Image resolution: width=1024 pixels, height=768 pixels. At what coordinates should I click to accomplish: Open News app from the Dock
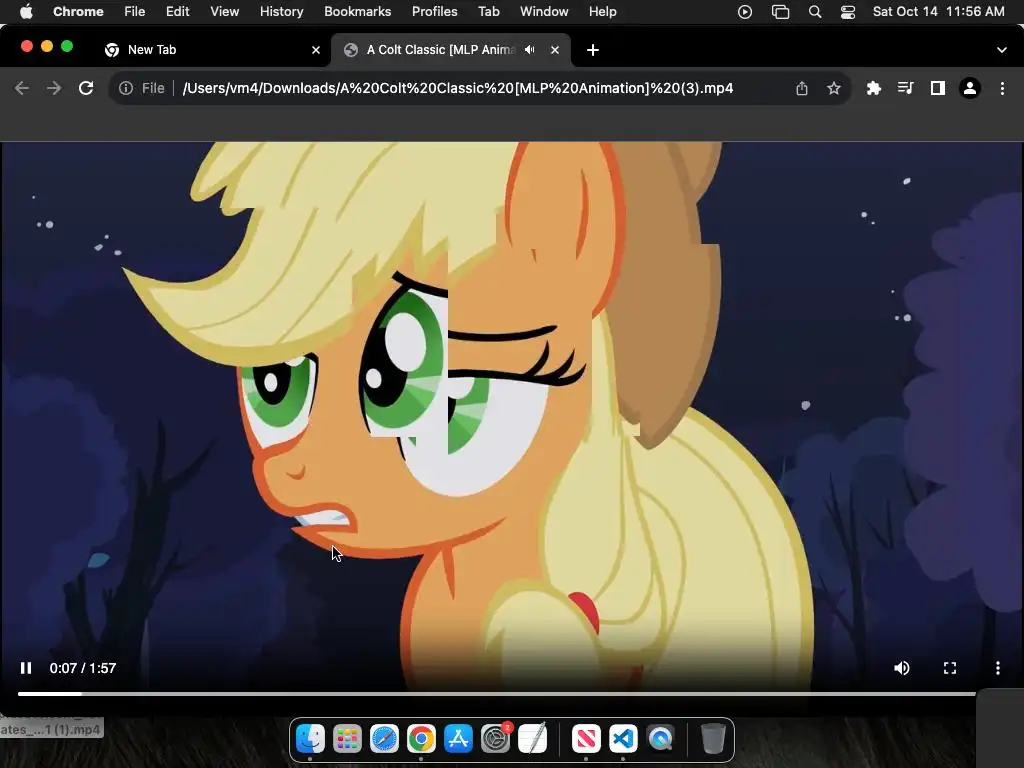(x=586, y=739)
